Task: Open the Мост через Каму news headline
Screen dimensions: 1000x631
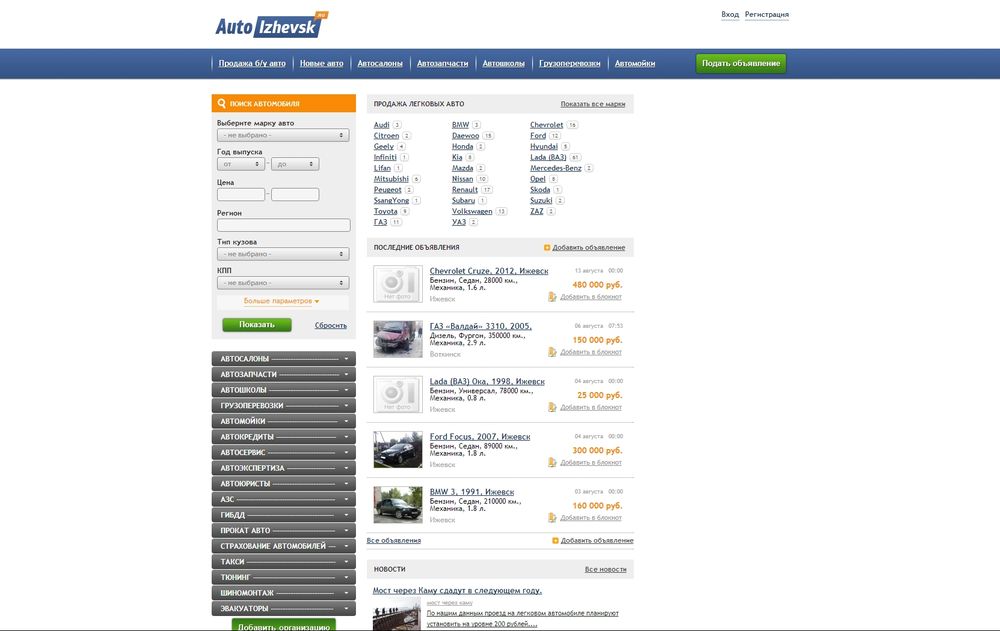Action: tap(457, 591)
